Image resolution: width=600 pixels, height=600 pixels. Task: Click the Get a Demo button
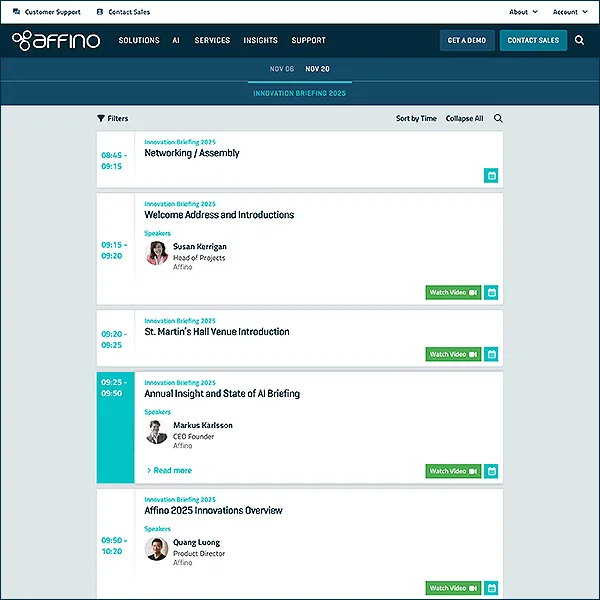467,41
